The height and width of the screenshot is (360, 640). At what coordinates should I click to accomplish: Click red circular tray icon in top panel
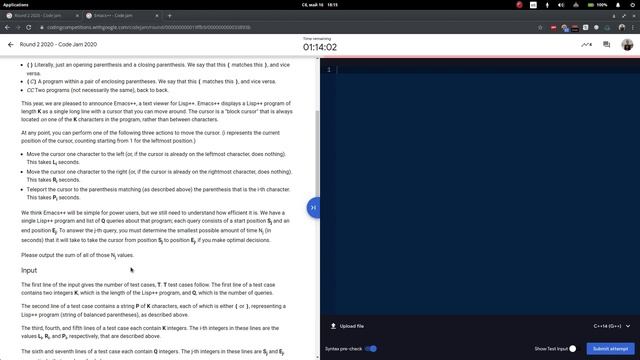(x=519, y=5)
